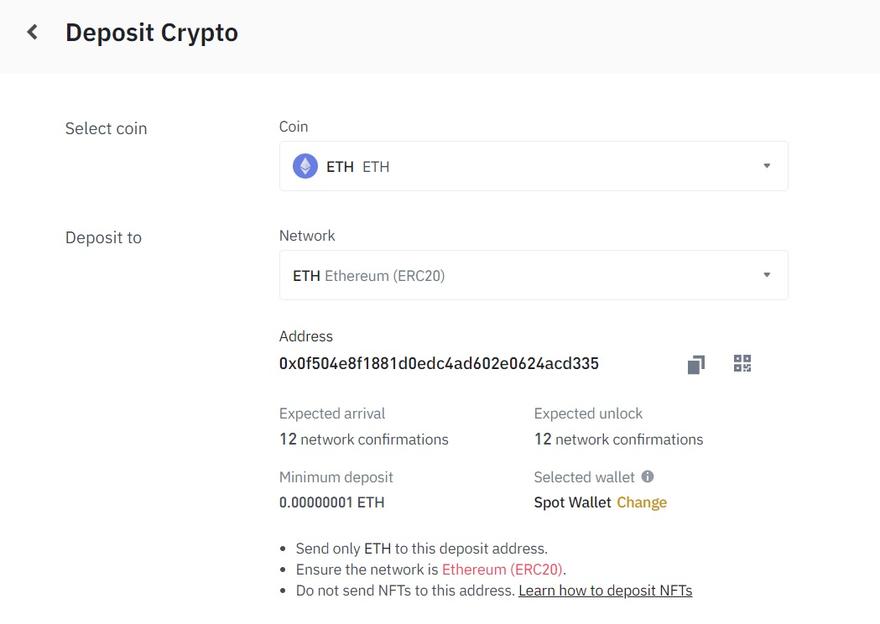Screen dimensions: 880x624
Task: Open the Selected wallet info tooltip
Action: [646, 476]
